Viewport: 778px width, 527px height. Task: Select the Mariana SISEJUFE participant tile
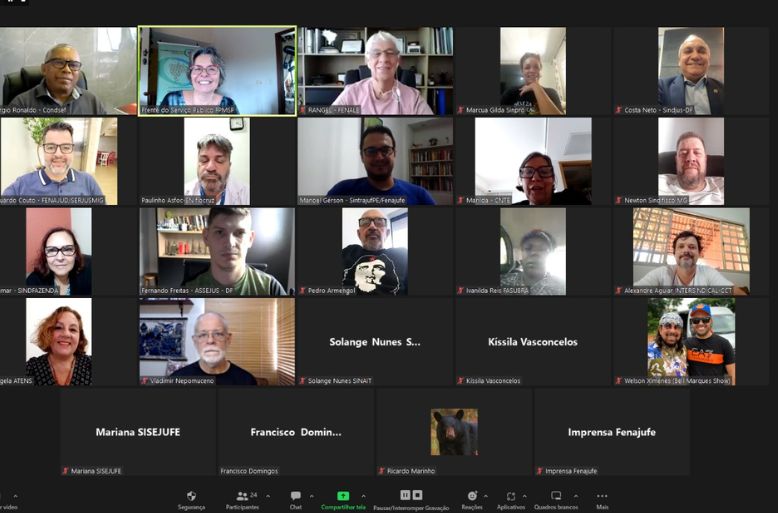pos(138,432)
